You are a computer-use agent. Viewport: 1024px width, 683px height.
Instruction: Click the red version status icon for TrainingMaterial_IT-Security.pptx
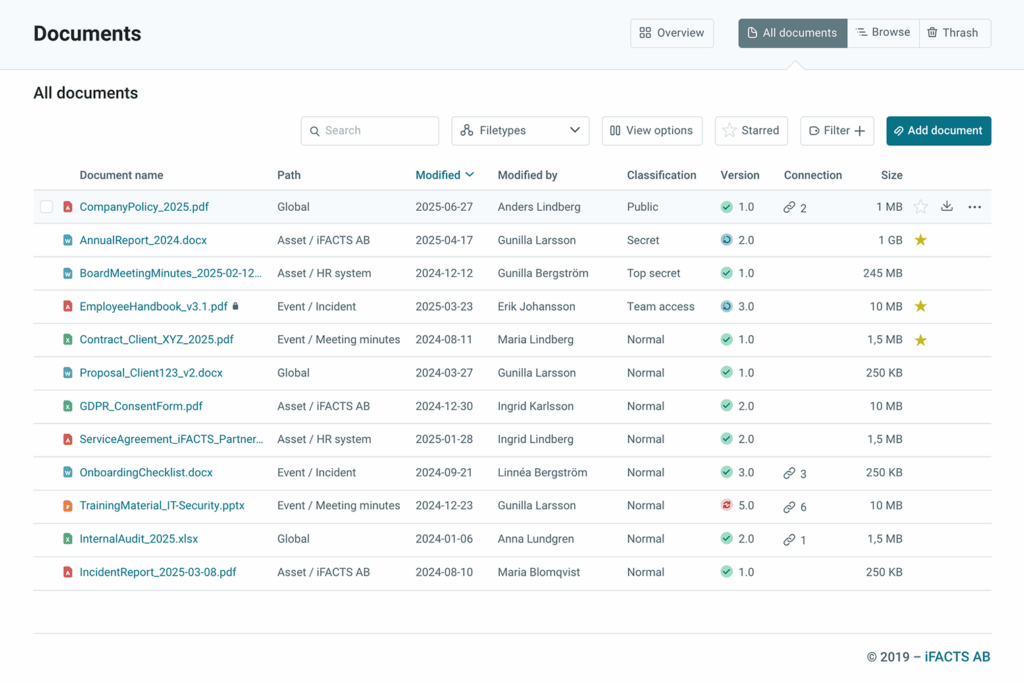(x=727, y=506)
